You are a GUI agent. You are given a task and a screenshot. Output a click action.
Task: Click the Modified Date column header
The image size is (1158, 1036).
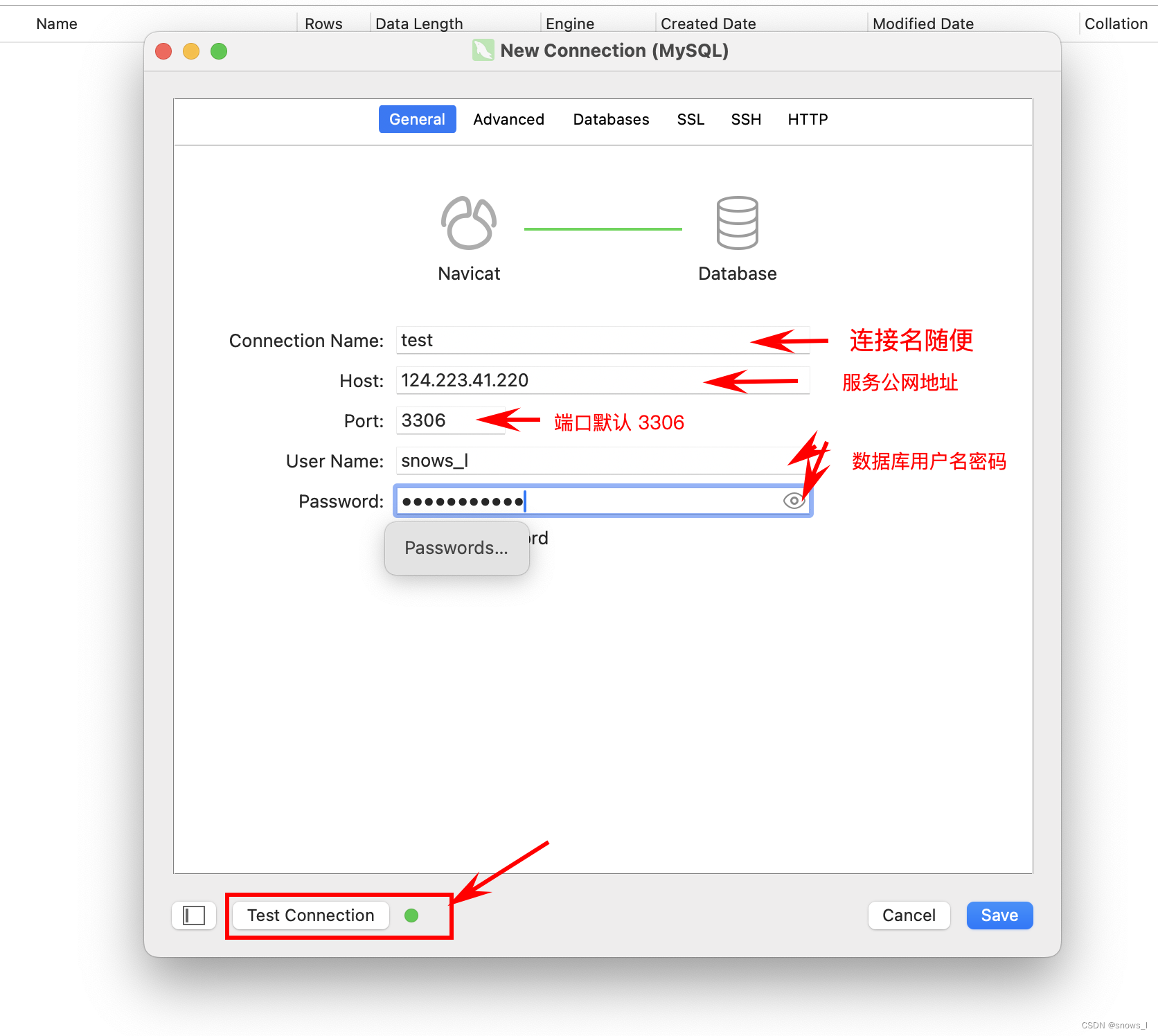tap(923, 24)
